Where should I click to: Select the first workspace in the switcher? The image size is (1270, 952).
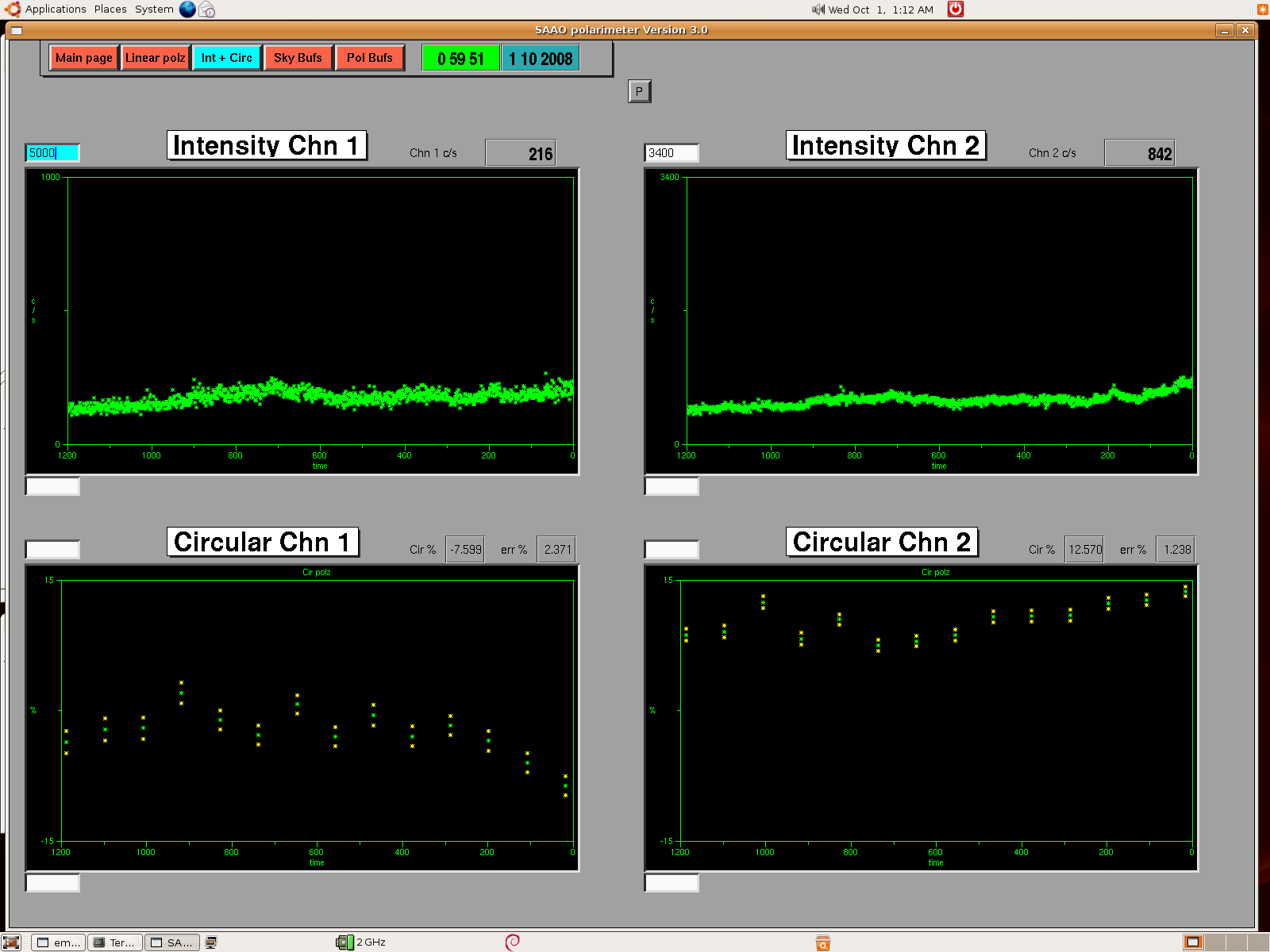(x=1193, y=942)
